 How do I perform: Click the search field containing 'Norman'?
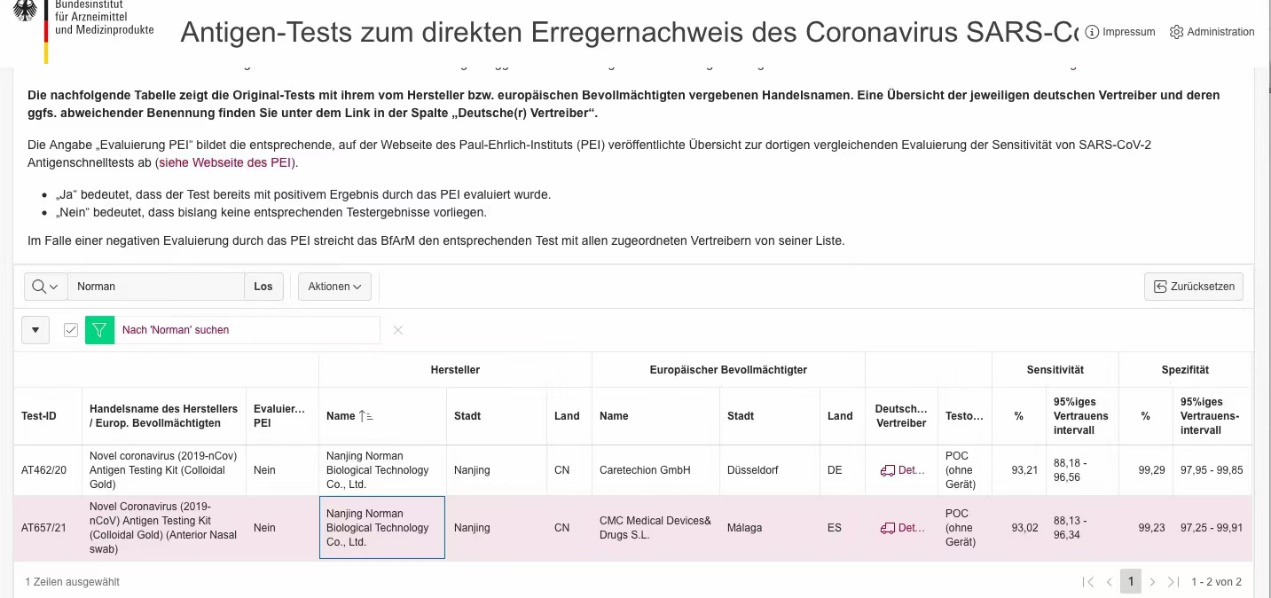point(155,286)
